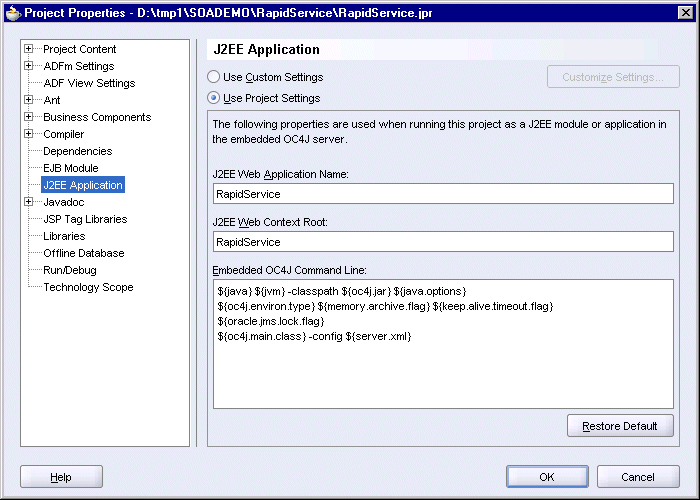
Task: Expand the Project Content tree node
Action: coord(29,49)
